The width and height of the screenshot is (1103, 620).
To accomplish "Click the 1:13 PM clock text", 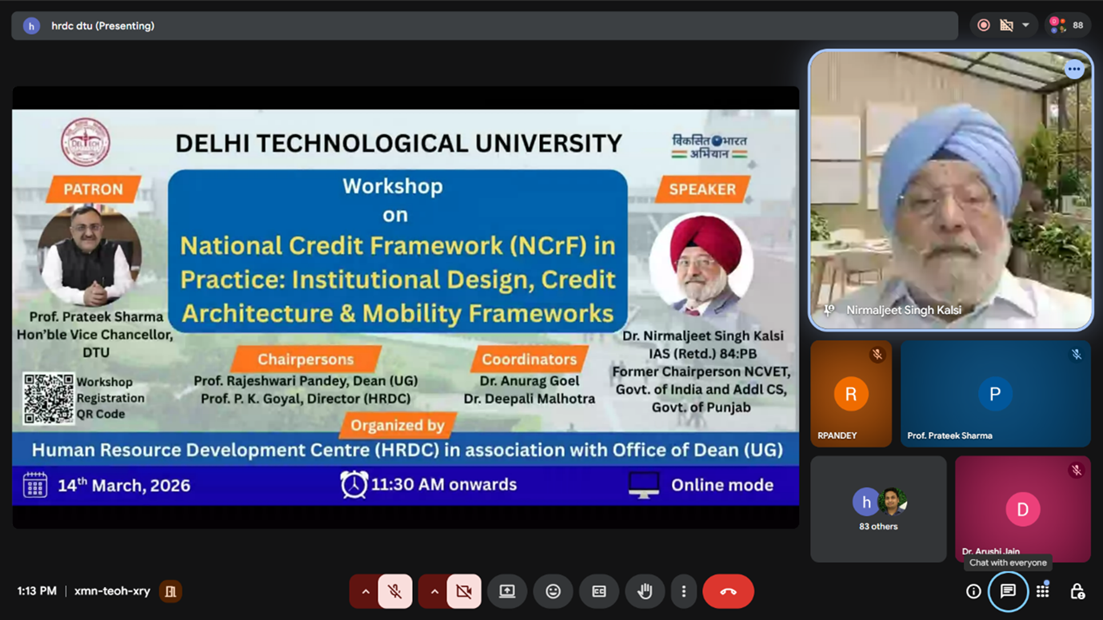I will pos(37,591).
